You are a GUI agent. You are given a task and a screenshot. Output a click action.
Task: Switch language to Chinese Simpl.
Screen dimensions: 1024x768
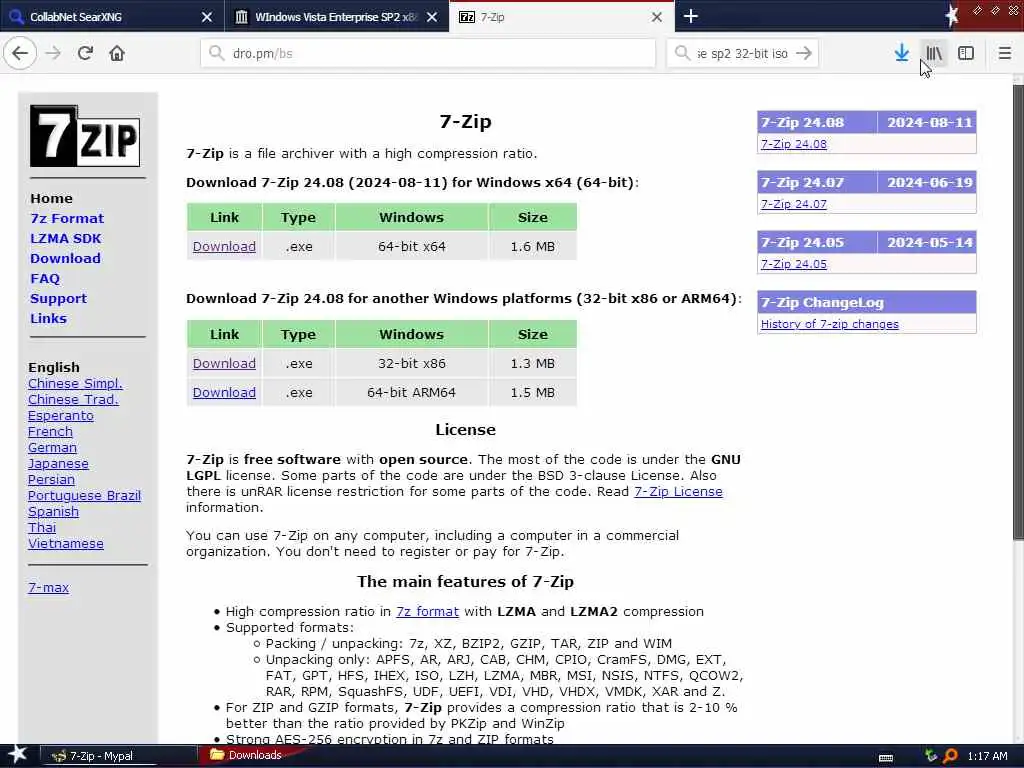75,383
